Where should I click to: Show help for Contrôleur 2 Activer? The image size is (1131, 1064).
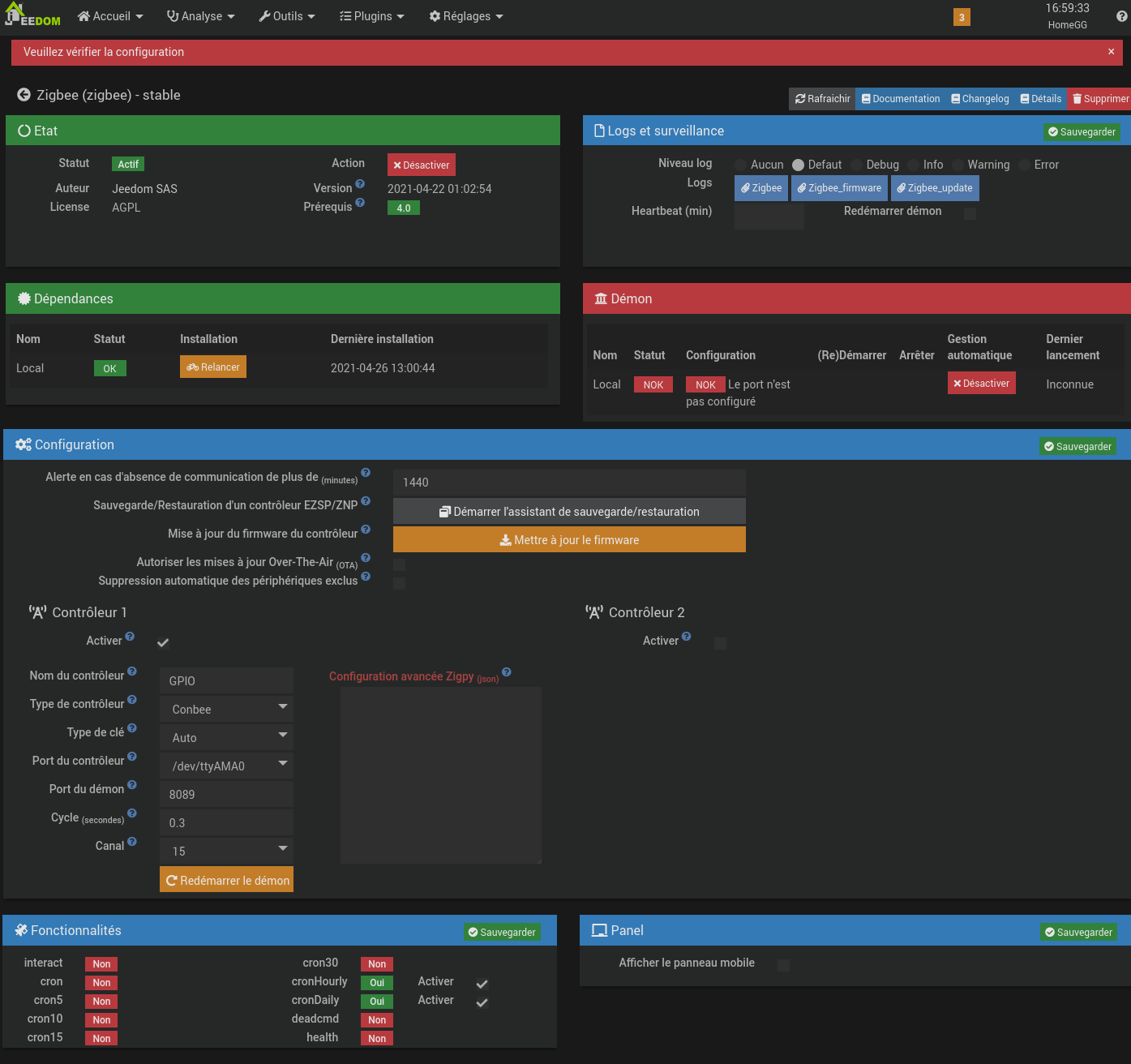point(687,637)
